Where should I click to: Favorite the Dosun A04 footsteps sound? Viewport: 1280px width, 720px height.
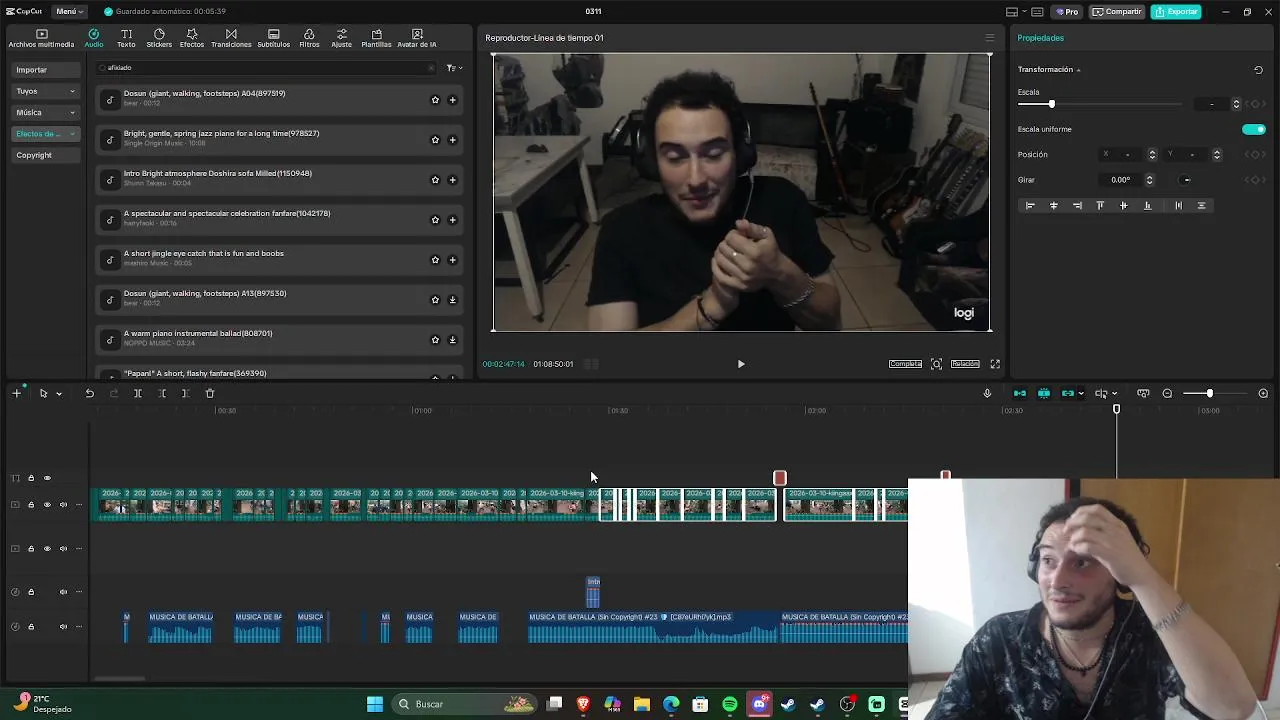pos(435,100)
